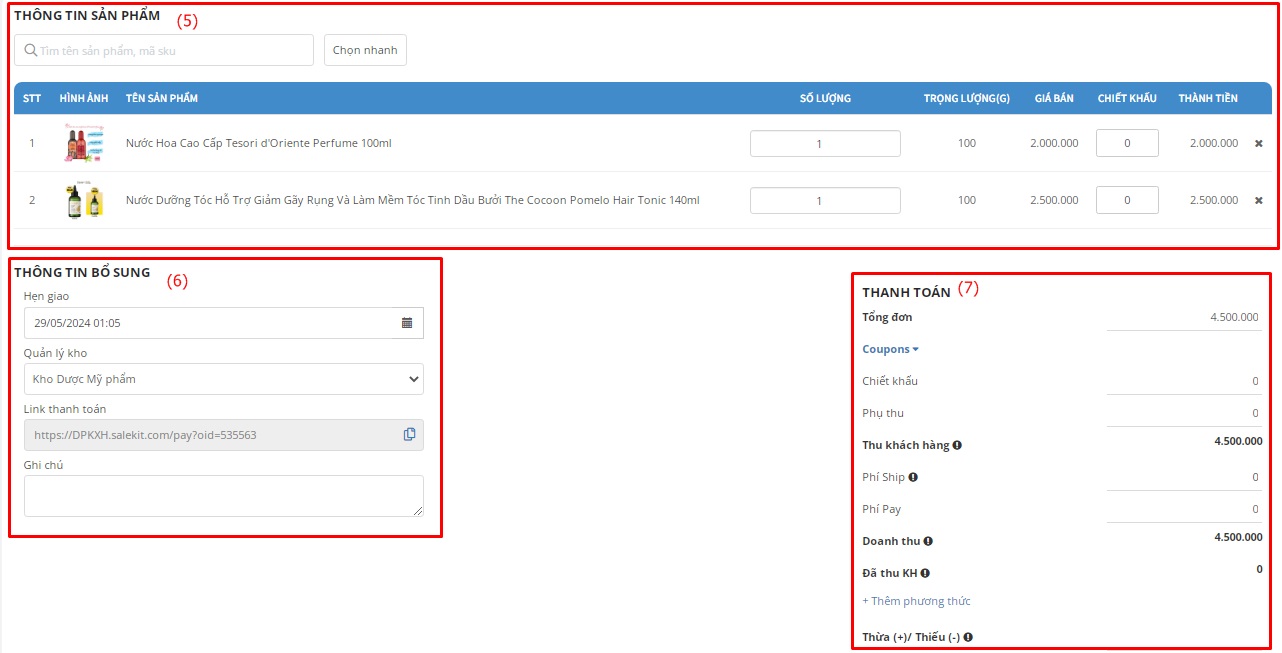The width and height of the screenshot is (1282, 653).
Task: Click info icon beside Phí Ship
Action: tap(913, 477)
